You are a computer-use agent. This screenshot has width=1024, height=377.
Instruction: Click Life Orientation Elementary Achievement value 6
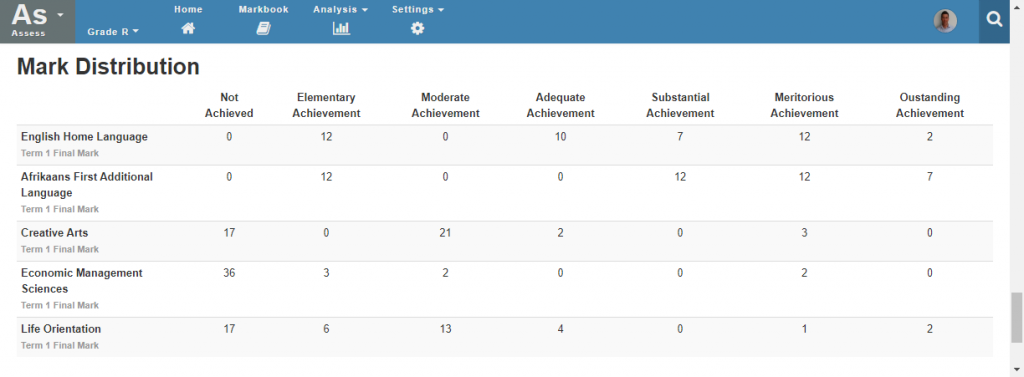(x=326, y=329)
